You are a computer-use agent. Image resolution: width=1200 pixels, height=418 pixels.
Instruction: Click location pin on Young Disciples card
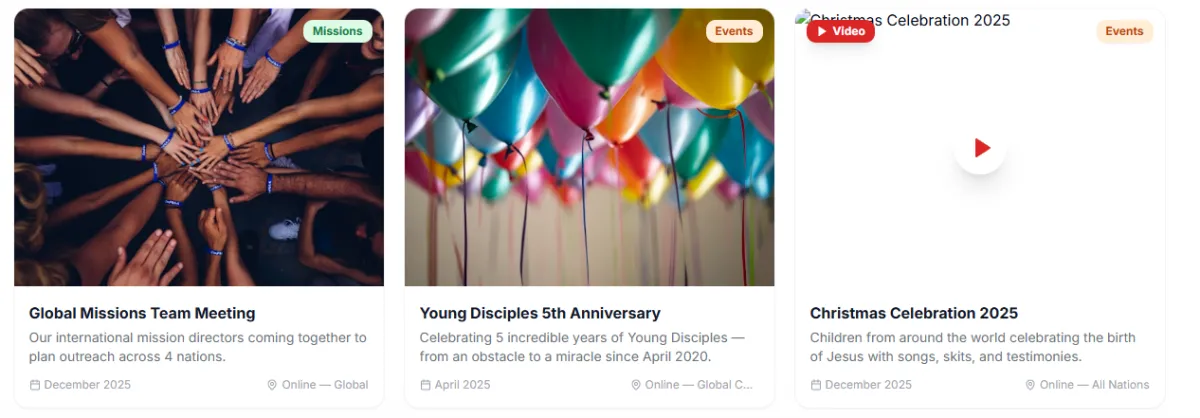[x=636, y=385]
